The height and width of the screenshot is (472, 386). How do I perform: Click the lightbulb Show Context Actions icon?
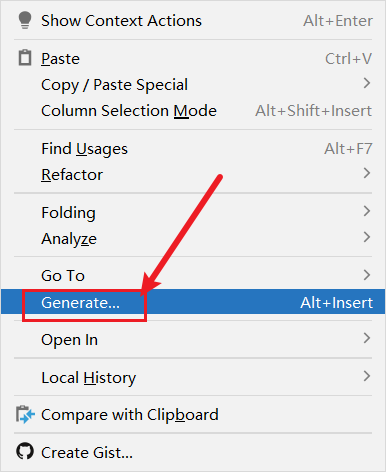point(25,20)
